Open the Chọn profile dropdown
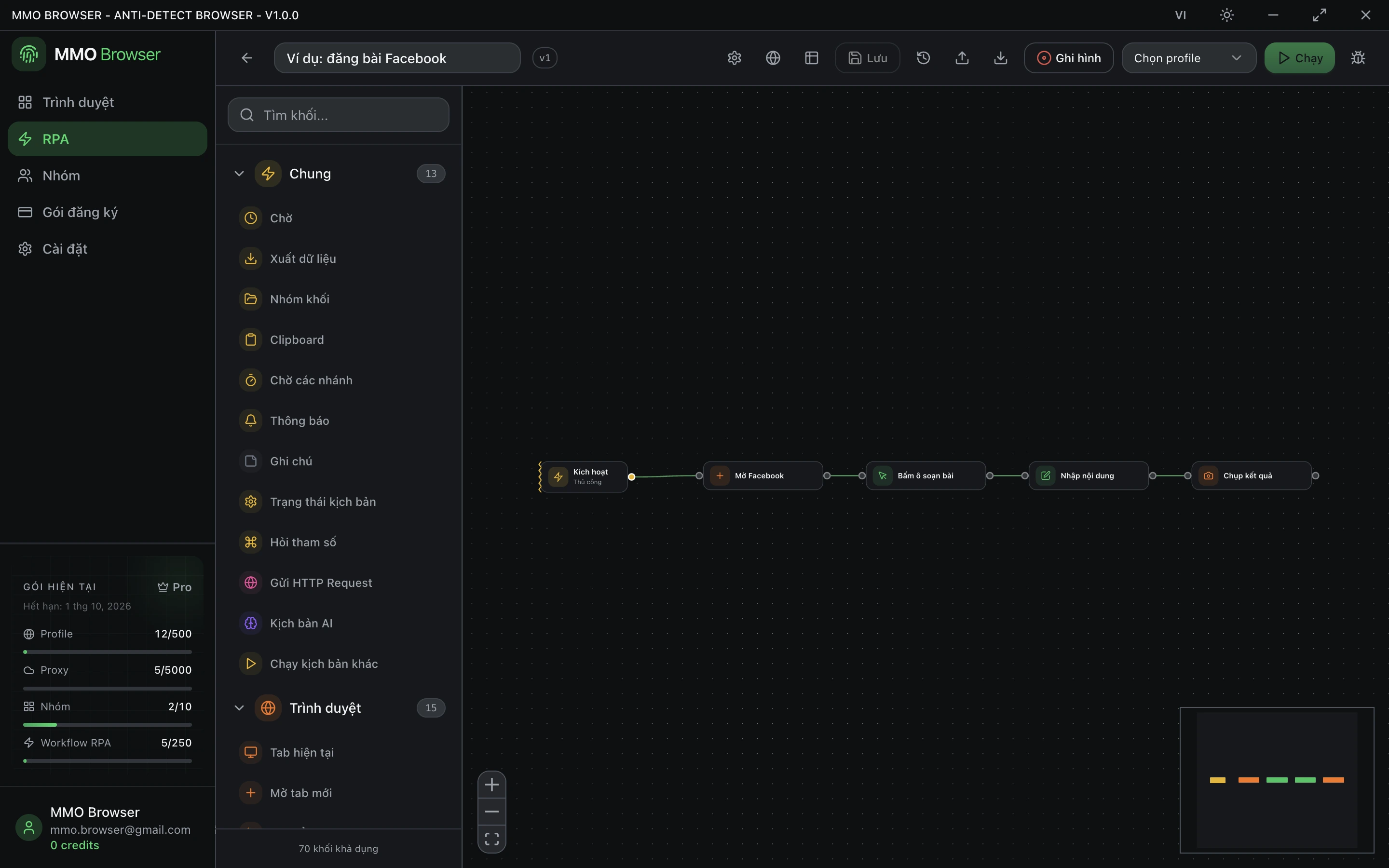This screenshot has height=868, width=1389. point(1189,58)
